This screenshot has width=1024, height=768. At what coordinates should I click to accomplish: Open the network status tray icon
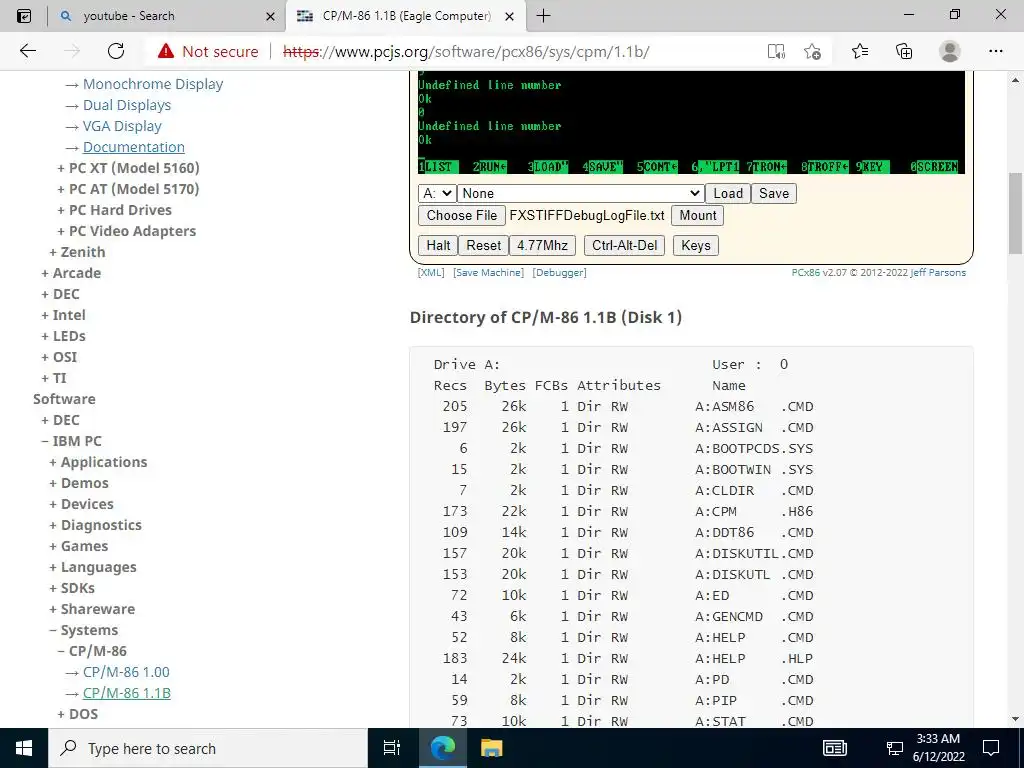click(894, 748)
